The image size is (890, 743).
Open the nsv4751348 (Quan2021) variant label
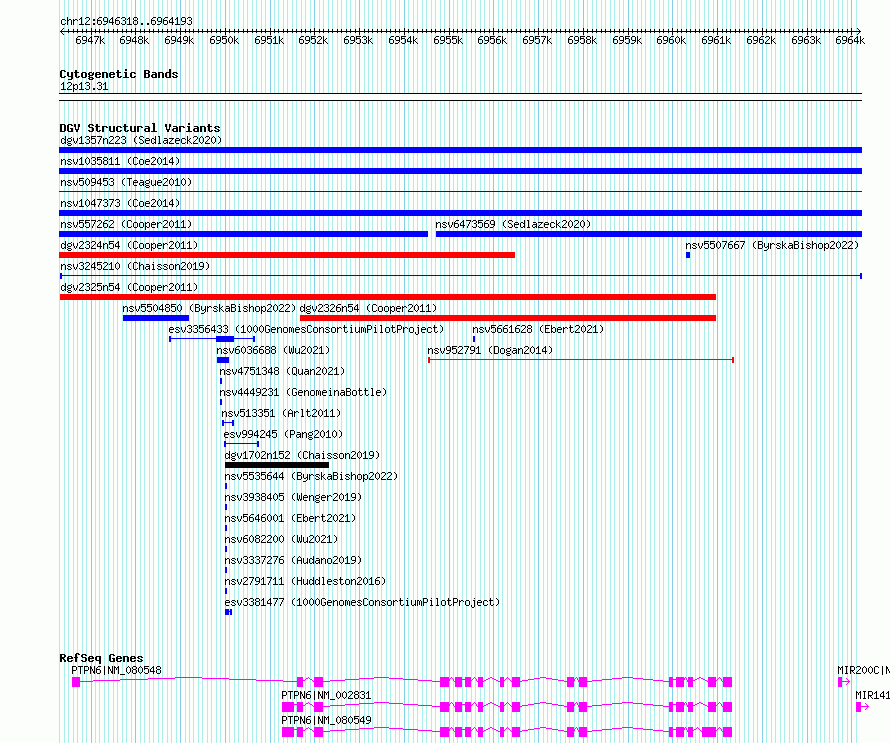click(x=282, y=371)
